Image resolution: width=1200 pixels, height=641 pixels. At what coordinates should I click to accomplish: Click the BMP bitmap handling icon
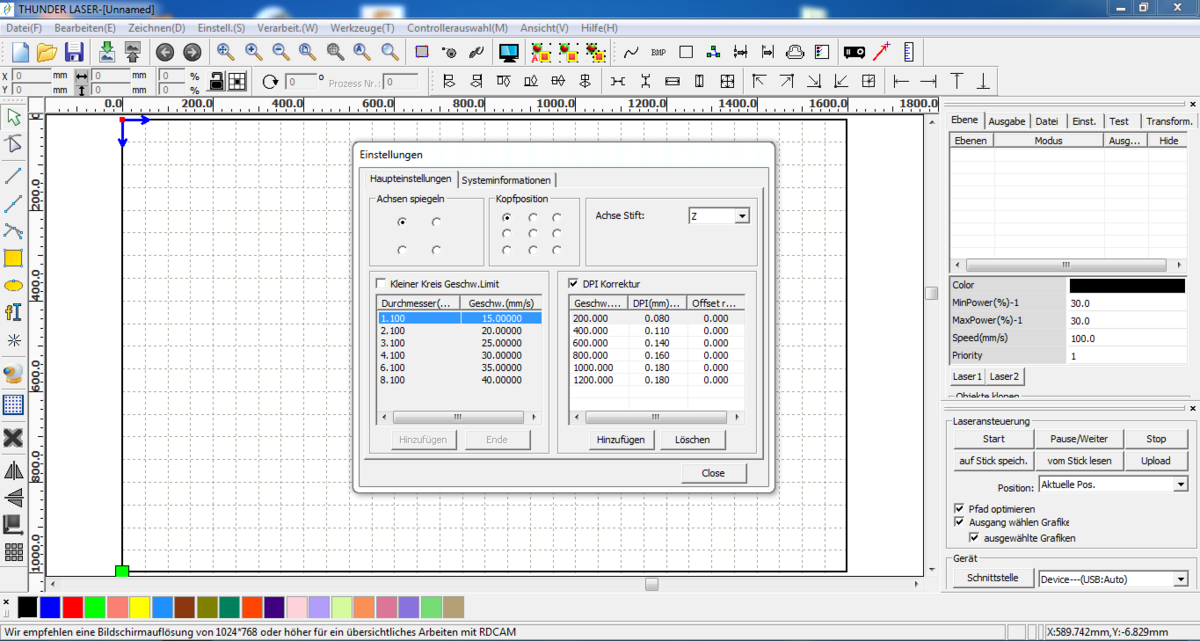[658, 52]
